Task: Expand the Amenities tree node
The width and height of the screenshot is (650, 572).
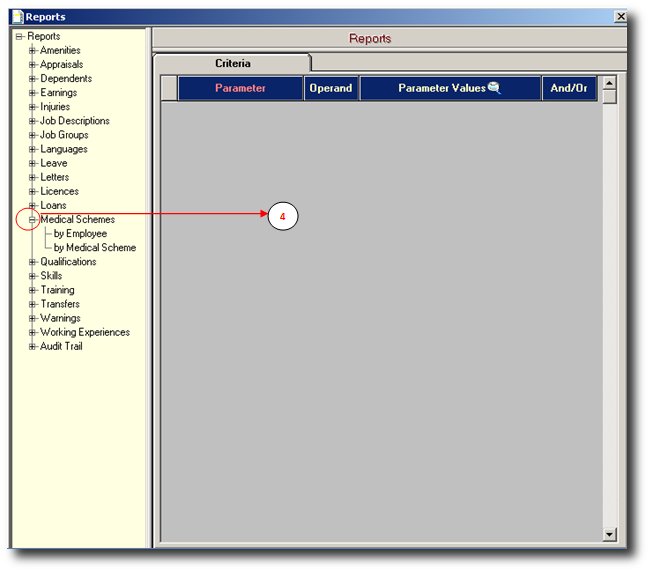Action: pyautogui.click(x=32, y=51)
